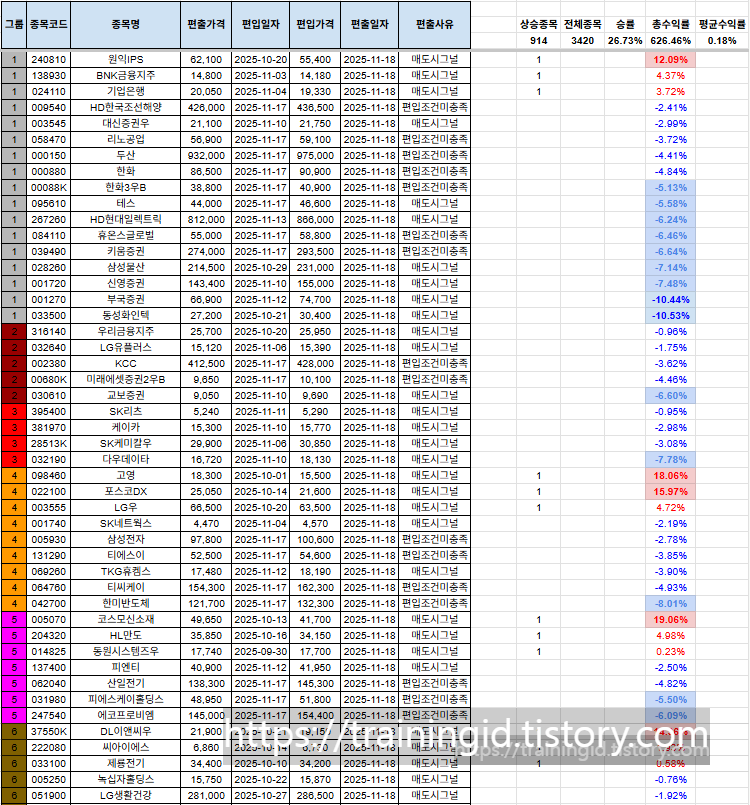Select the -10.53% return cell
The image size is (750, 805).
(x=670, y=316)
